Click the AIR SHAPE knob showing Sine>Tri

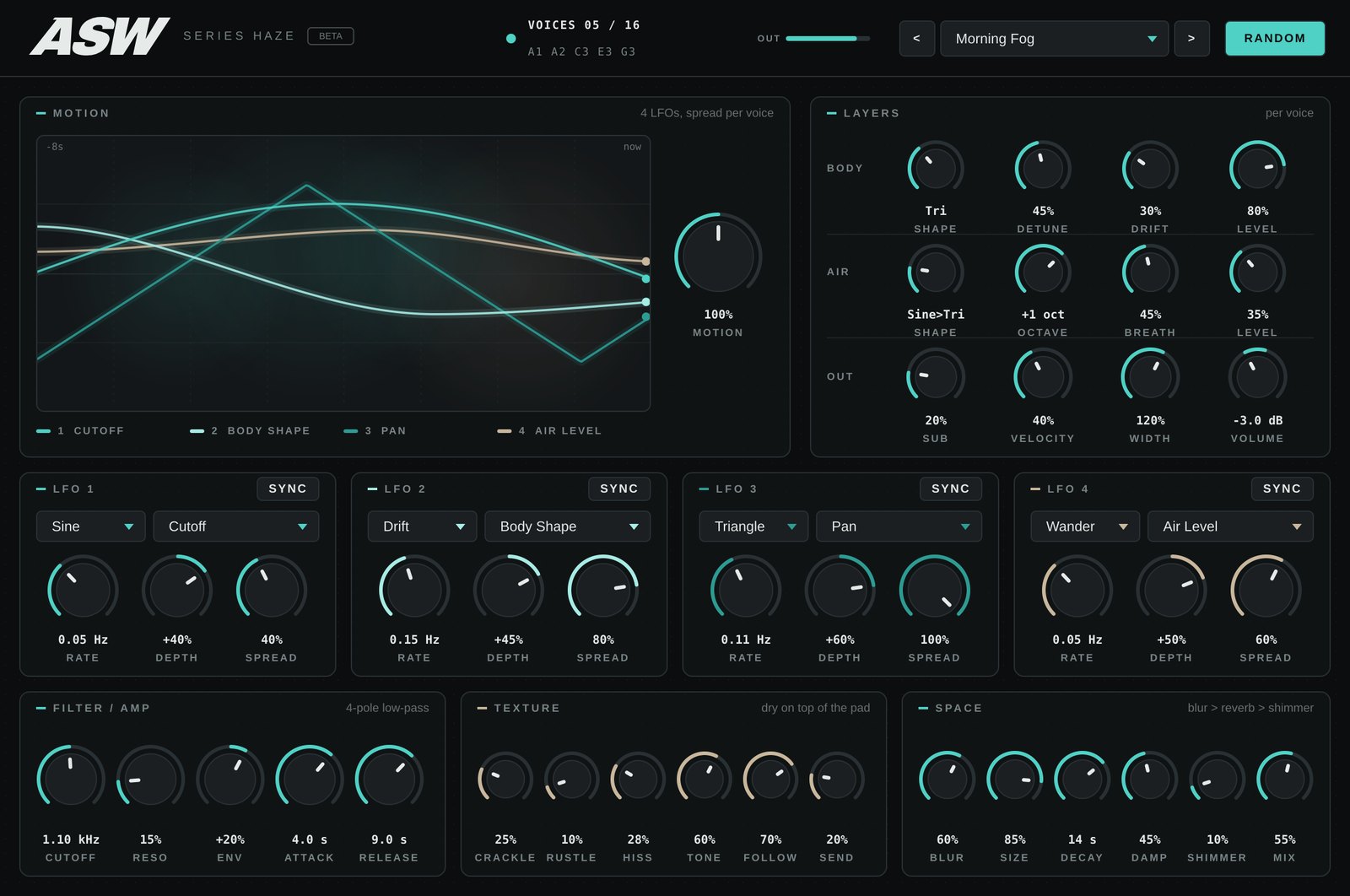[936, 272]
